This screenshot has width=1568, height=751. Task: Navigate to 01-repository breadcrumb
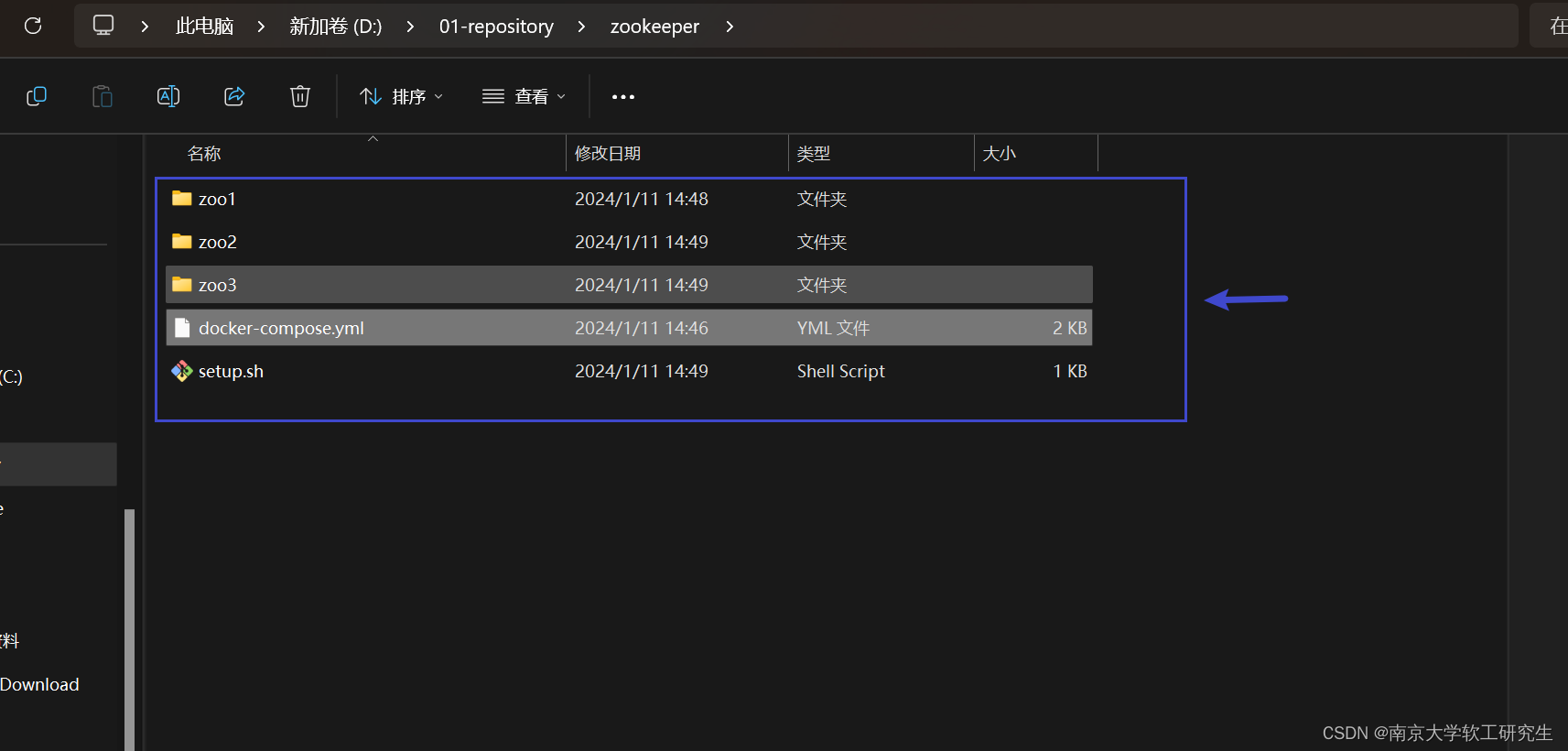coord(496,27)
